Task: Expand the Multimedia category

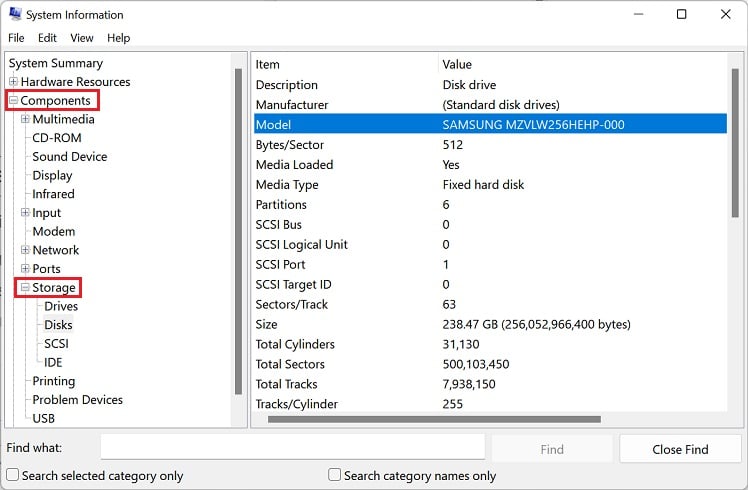Action: click(25, 120)
